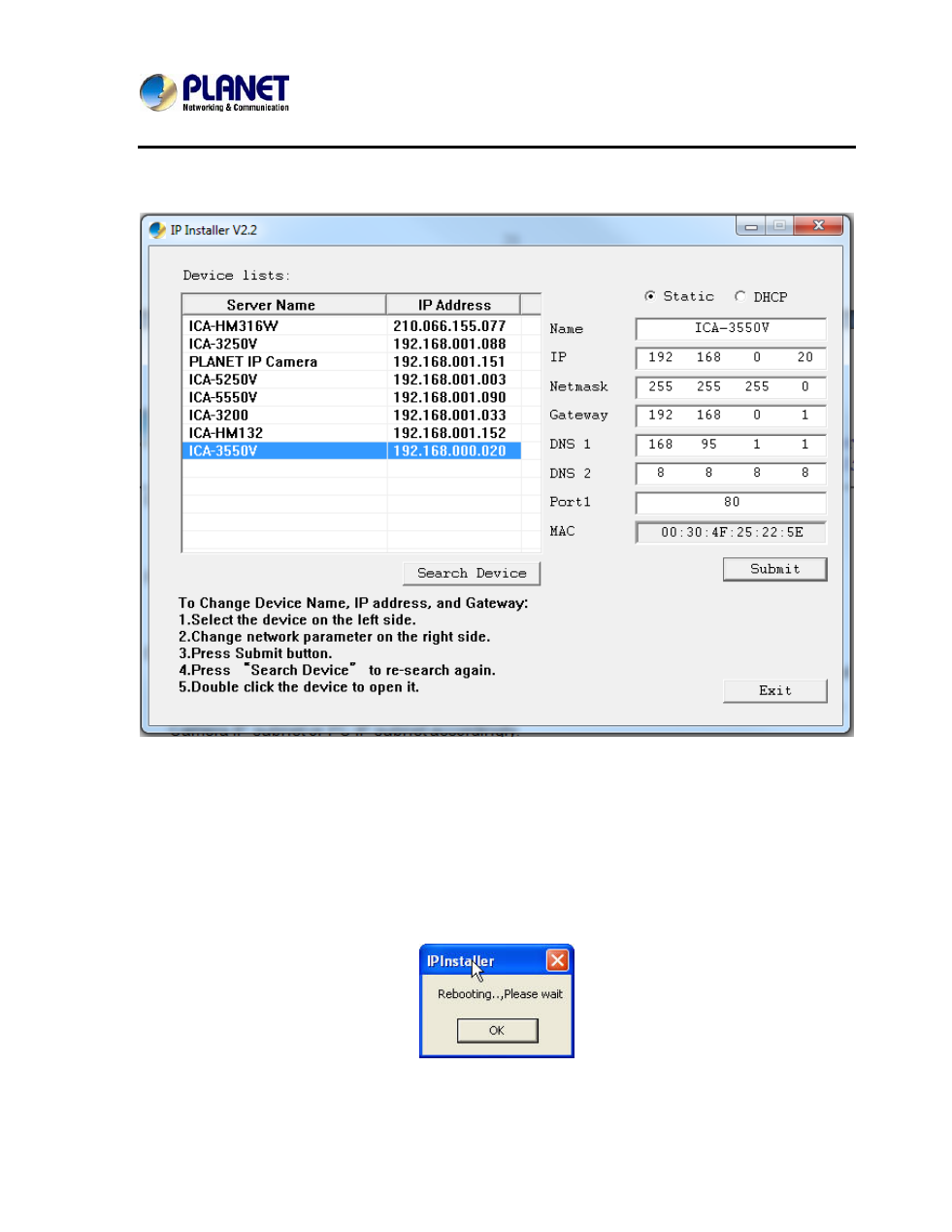The image size is (952, 1232).
Task: Close the Rebooting IPInstaller popup
Action: [x=557, y=960]
